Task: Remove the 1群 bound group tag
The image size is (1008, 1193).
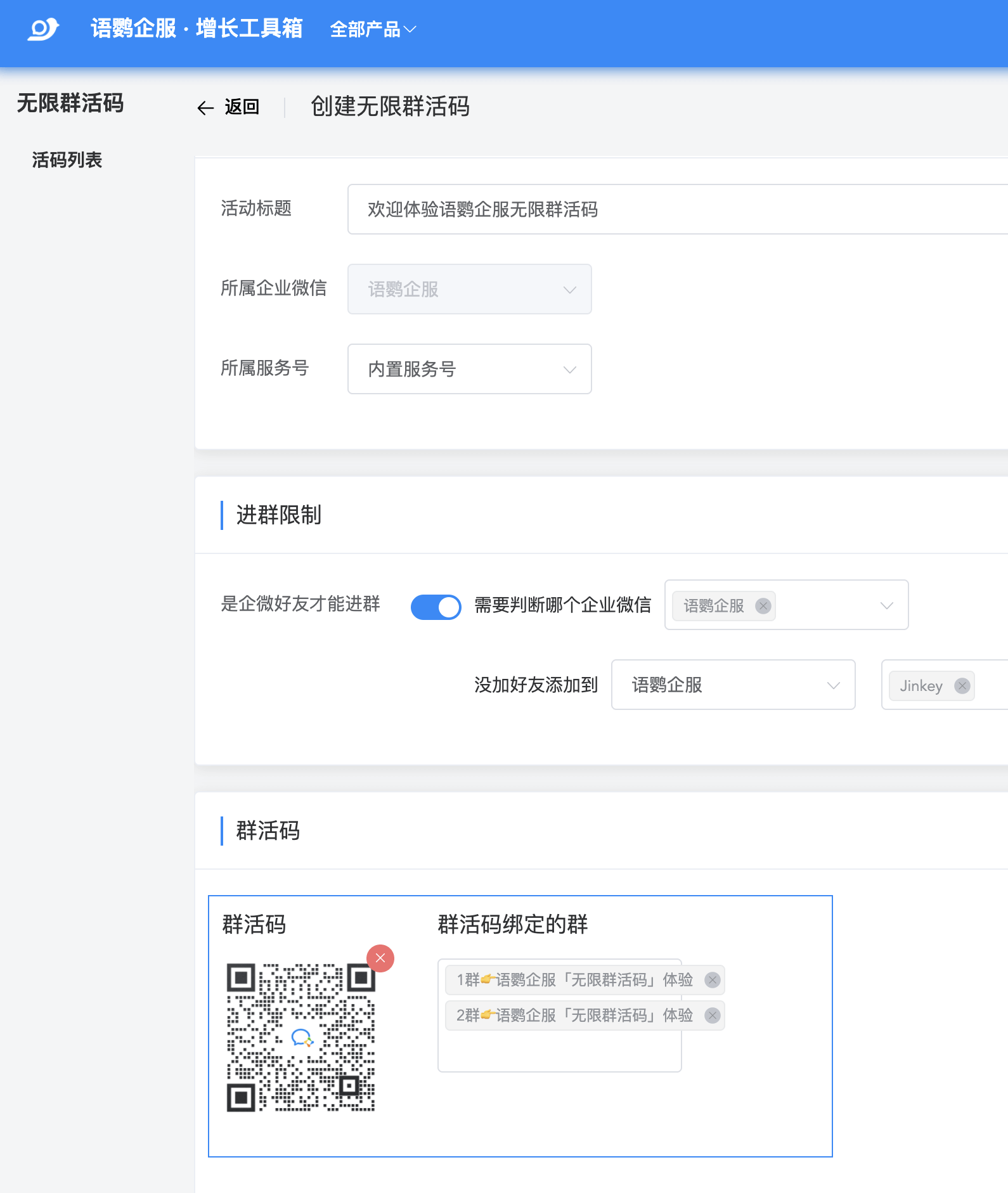Action: tap(713, 980)
